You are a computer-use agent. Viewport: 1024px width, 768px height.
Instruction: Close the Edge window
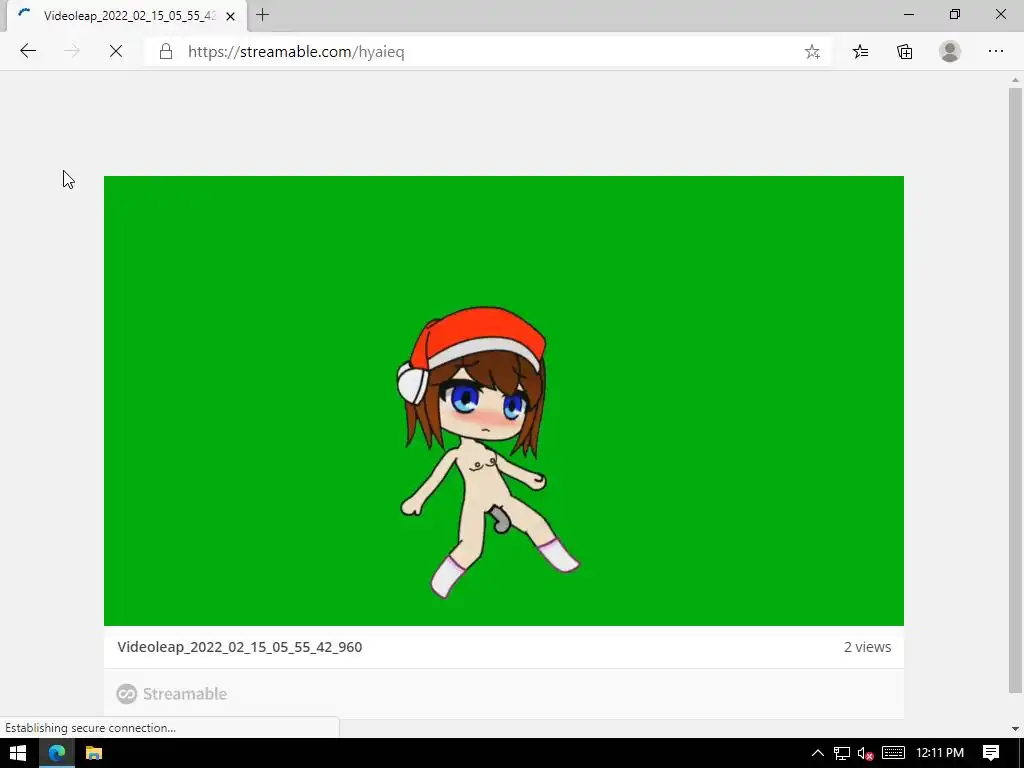click(1000, 14)
